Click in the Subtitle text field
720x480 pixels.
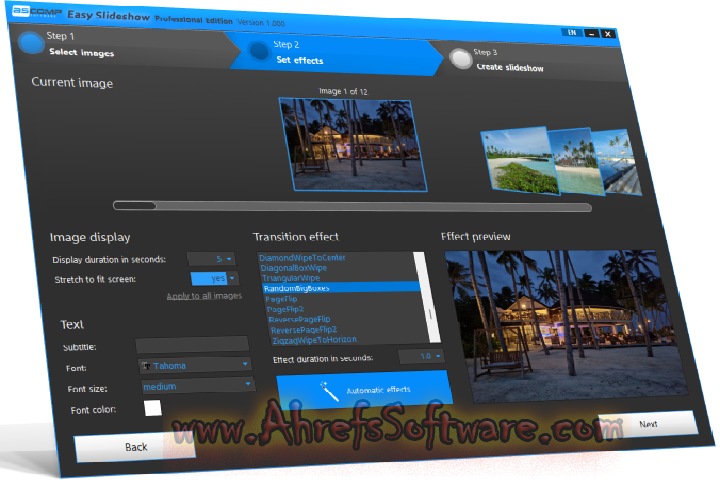click(191, 345)
